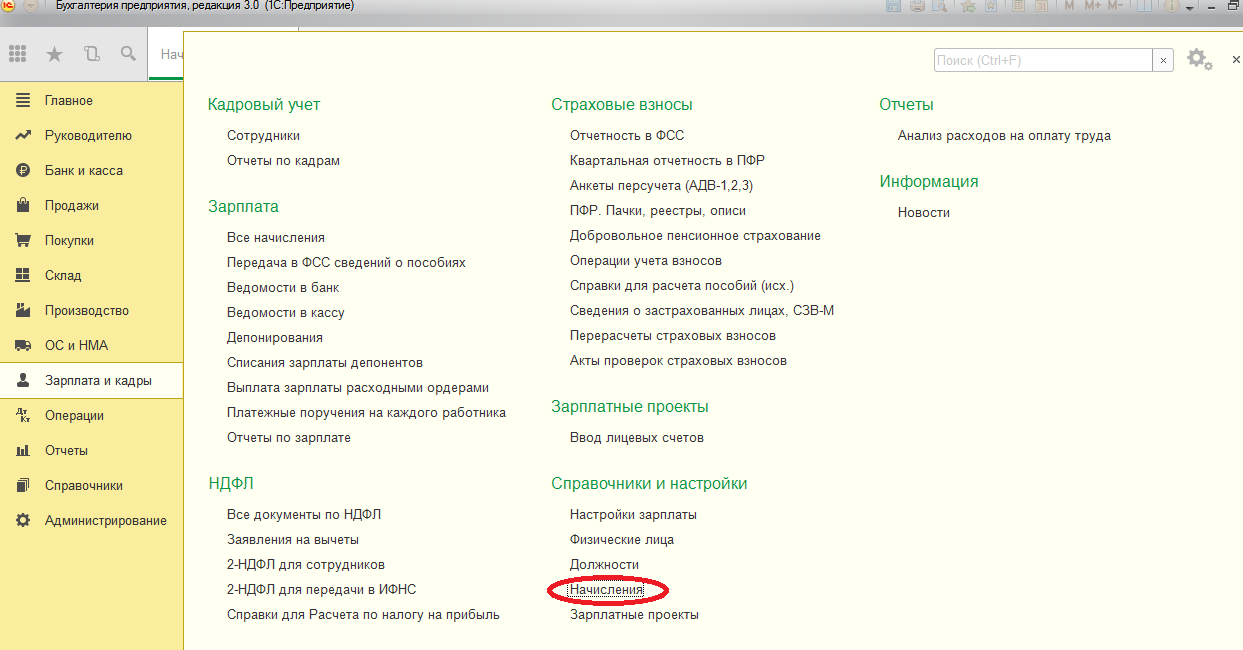The height and width of the screenshot is (650, 1243).
Task: Click the Save diskette icon in title bar
Action: tap(893, 5)
